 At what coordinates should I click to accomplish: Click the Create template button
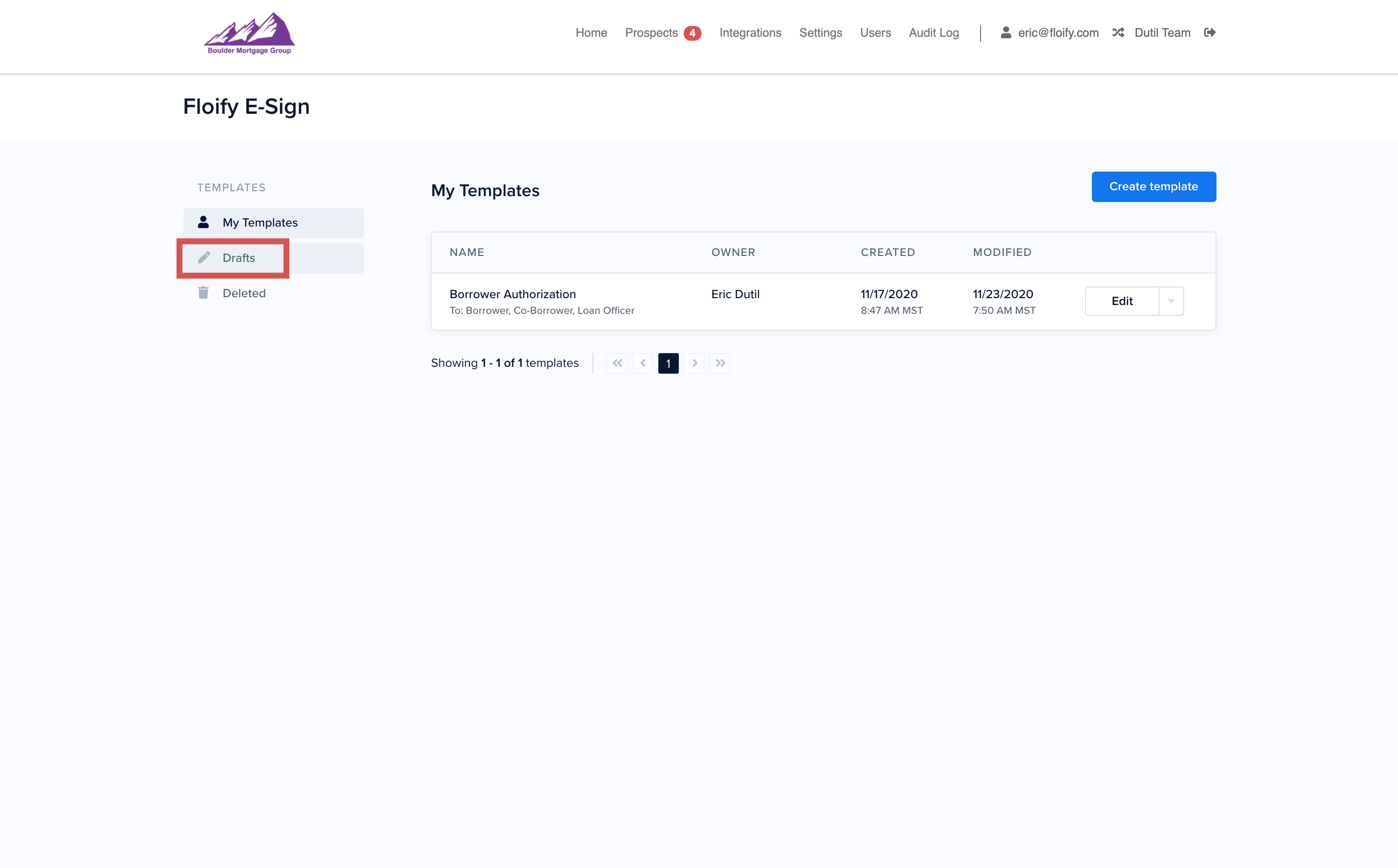point(1153,186)
